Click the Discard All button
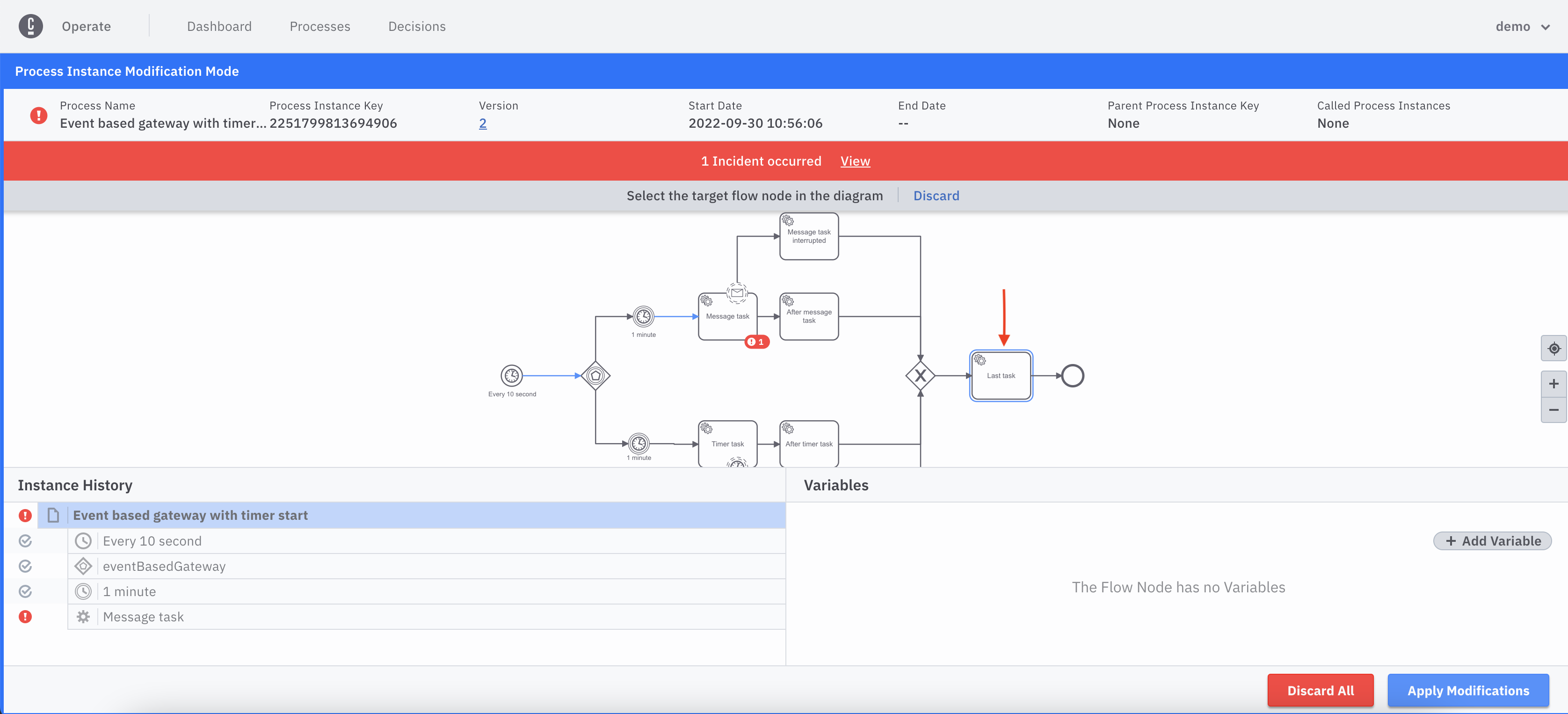This screenshot has width=1568, height=714. pos(1320,690)
